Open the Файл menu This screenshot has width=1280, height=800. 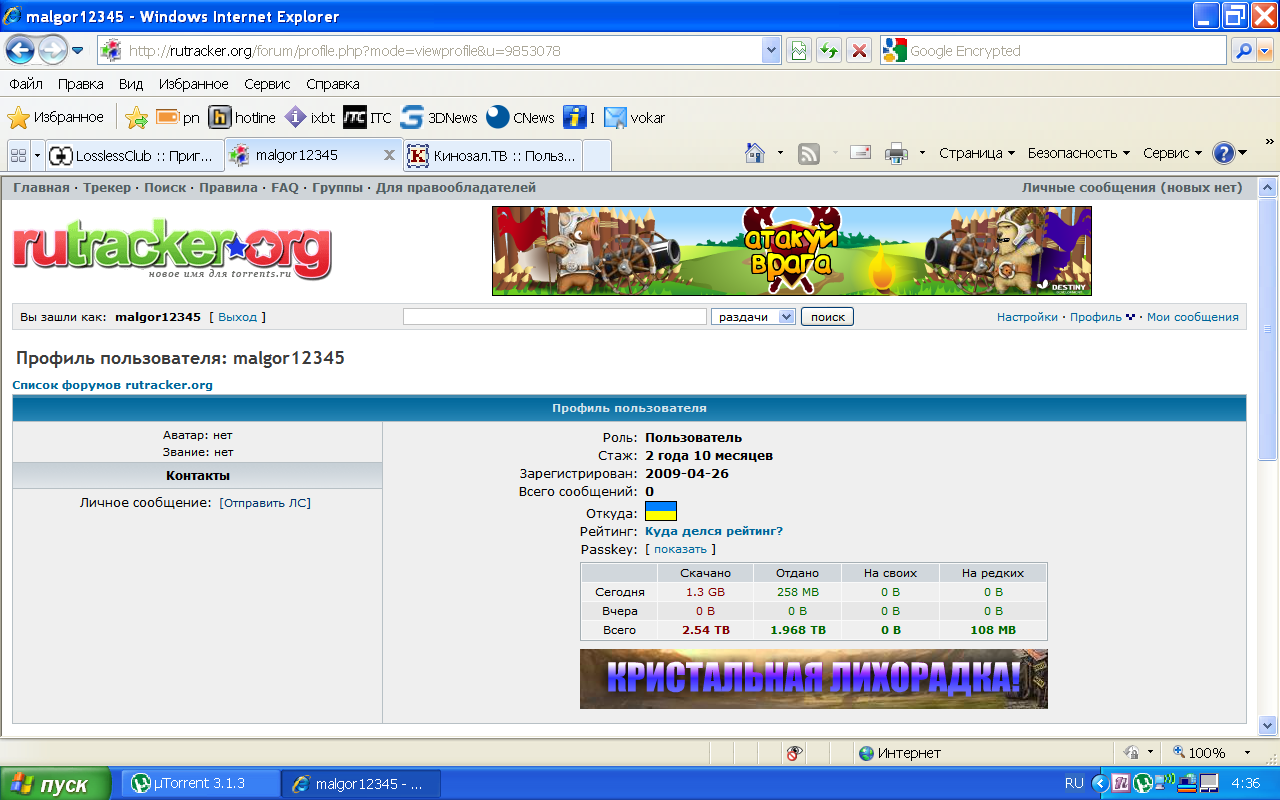click(x=26, y=84)
